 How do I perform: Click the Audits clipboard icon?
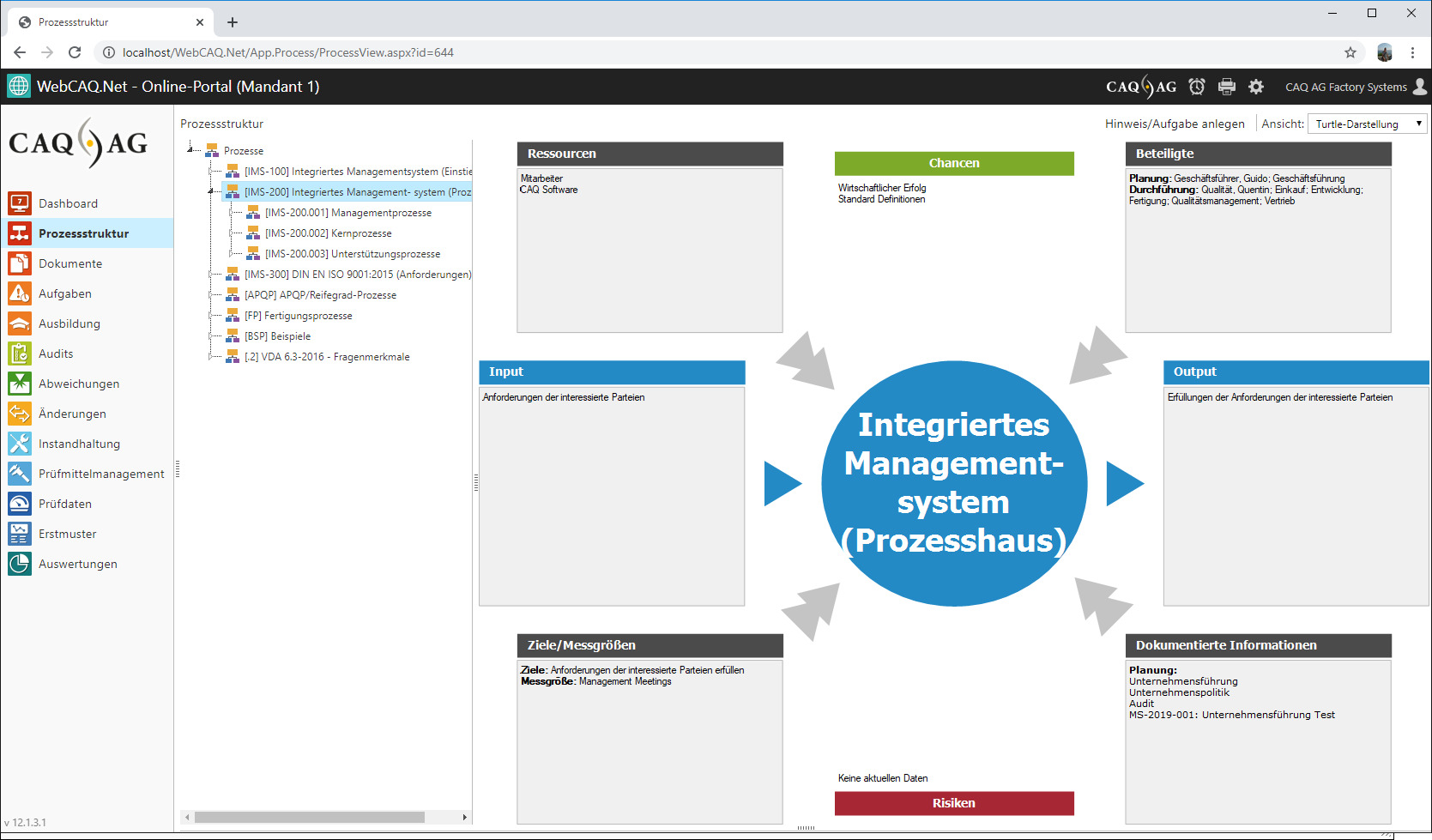point(20,354)
